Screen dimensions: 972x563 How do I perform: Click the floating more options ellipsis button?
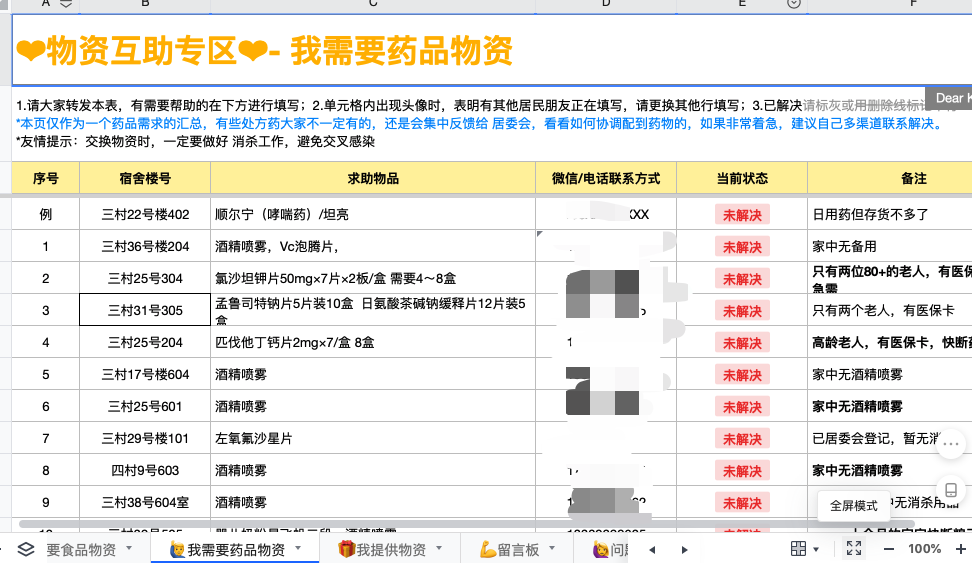pyautogui.click(x=951, y=448)
